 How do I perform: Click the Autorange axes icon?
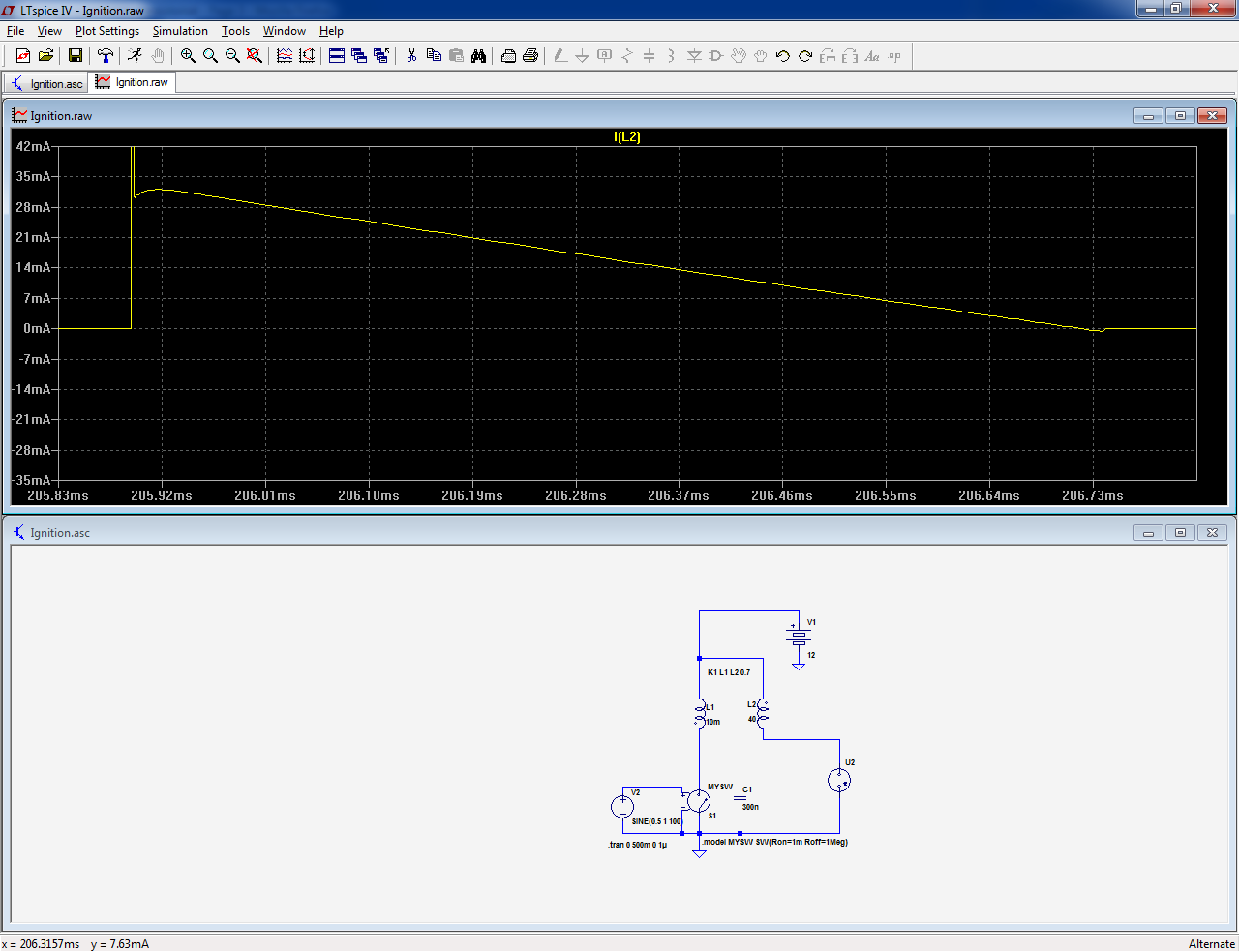(307, 56)
